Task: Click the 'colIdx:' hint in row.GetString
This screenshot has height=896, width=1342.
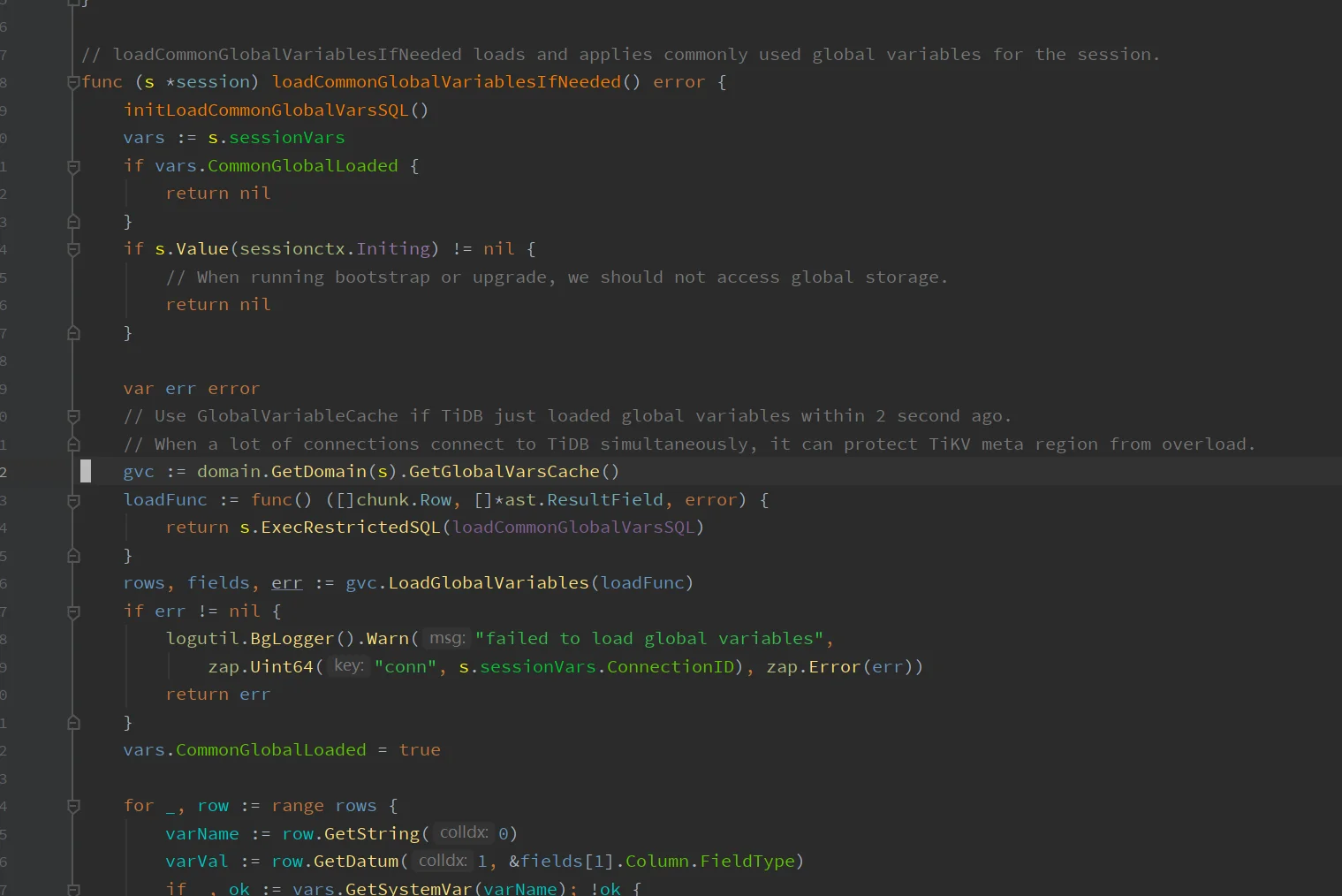Action: (464, 833)
